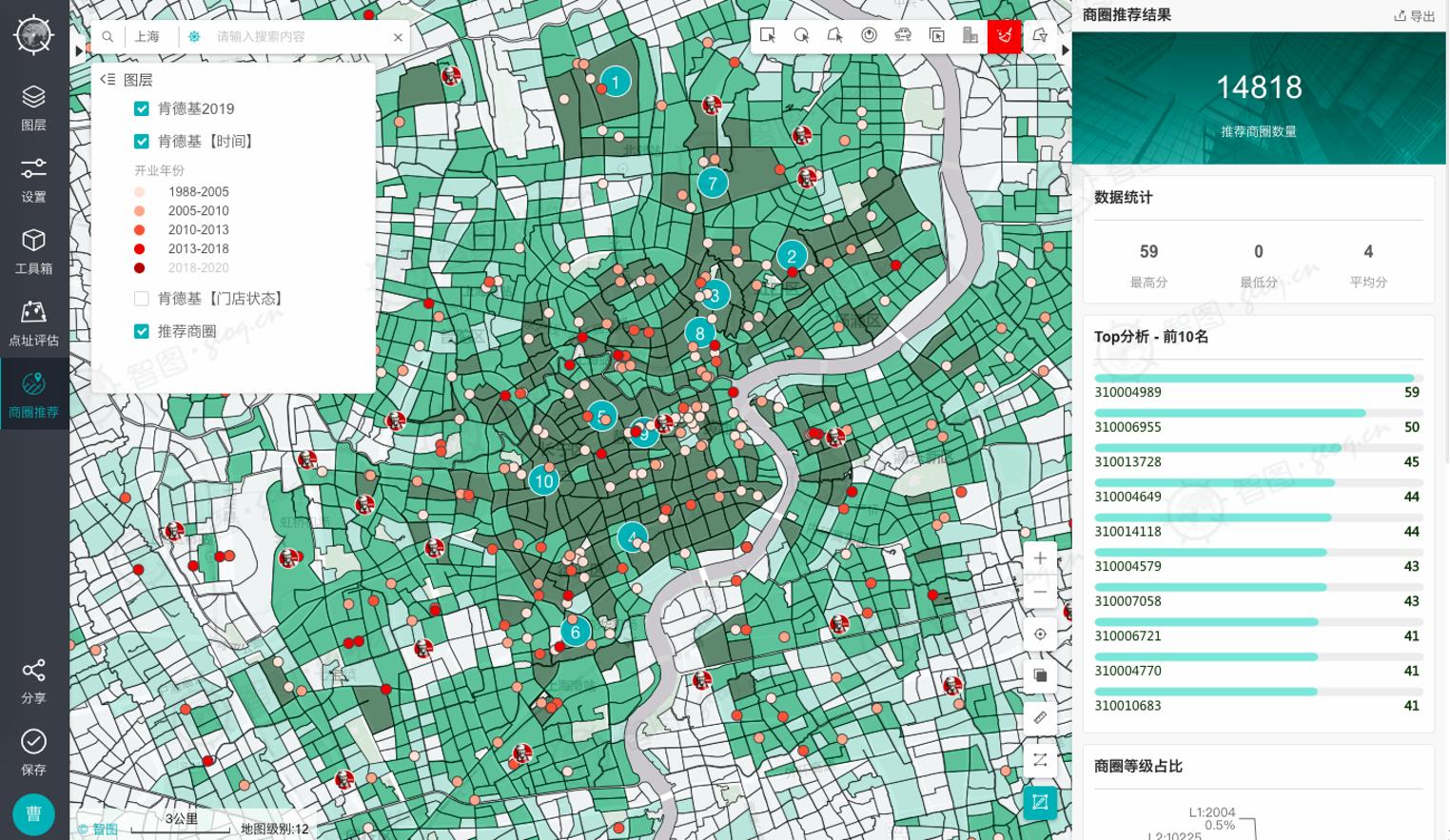Click the polygon filter tool
The height and width of the screenshot is (840, 1450).
coord(1040,36)
